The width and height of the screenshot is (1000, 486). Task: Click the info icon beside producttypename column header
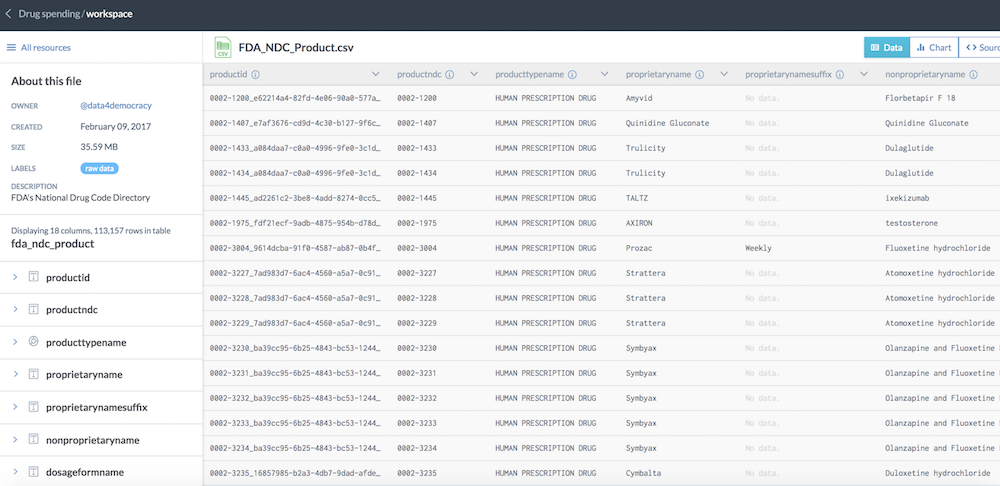[574, 75]
